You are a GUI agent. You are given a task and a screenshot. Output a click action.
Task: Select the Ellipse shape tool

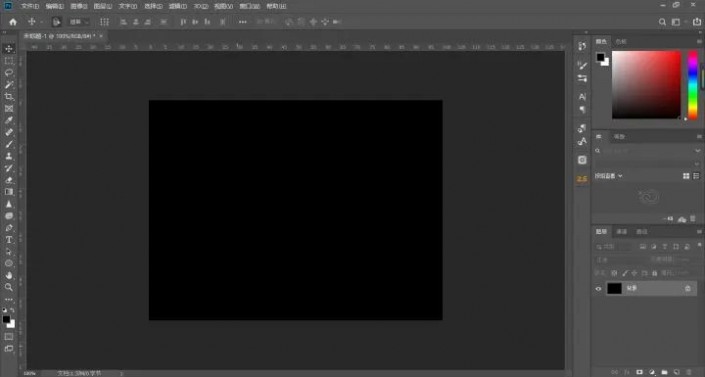pos(9,264)
